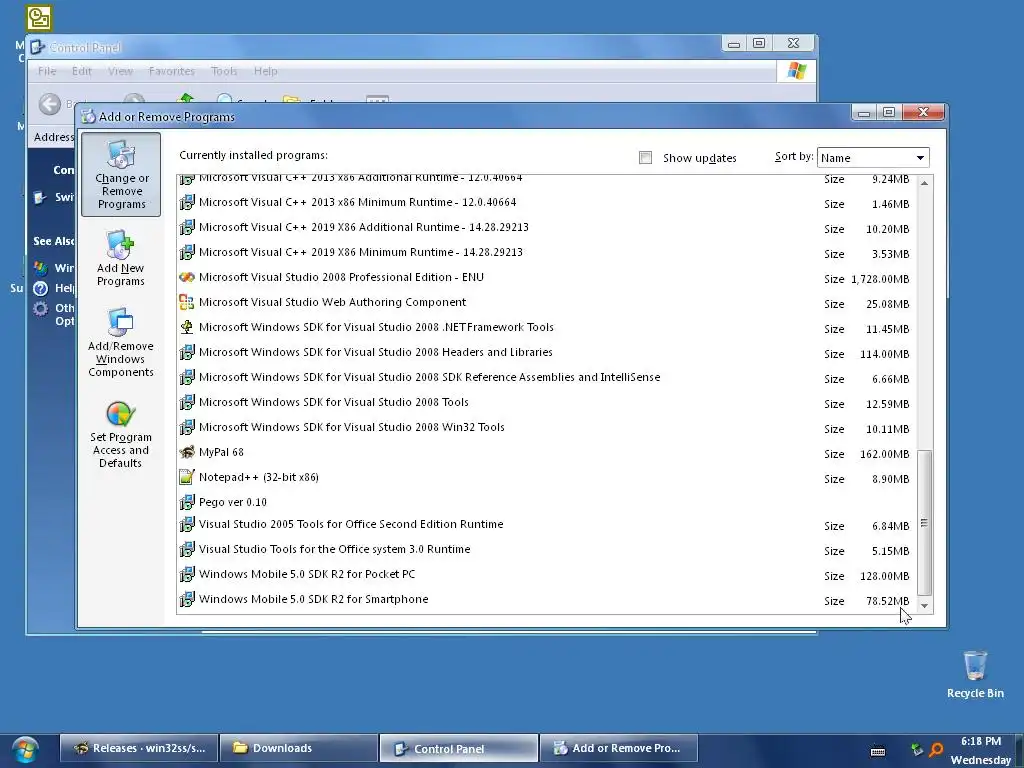Select Windows SDK Win32 Tools entry text

(351, 427)
